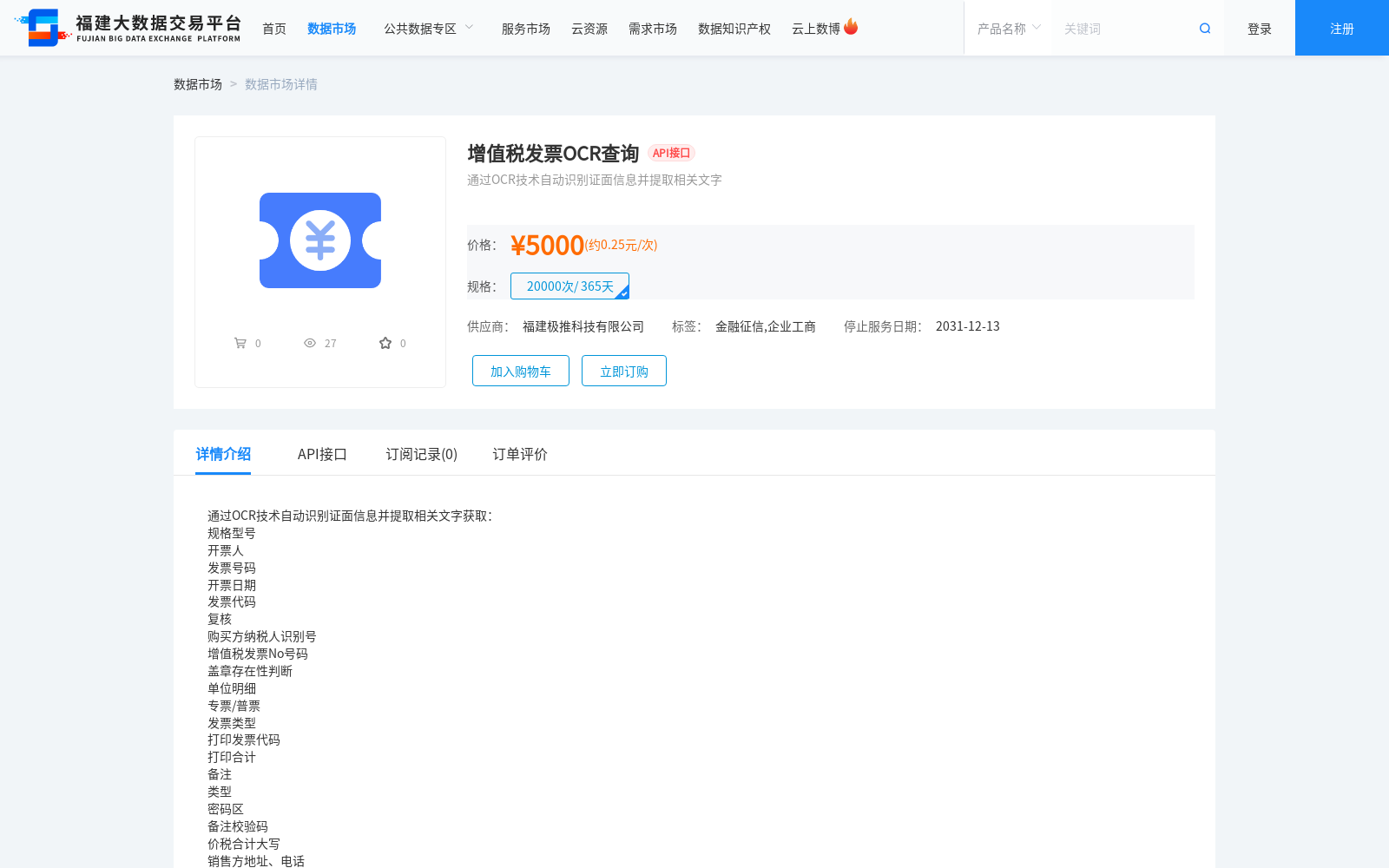
Task: Click the price ¥5000
Action: click(x=547, y=245)
